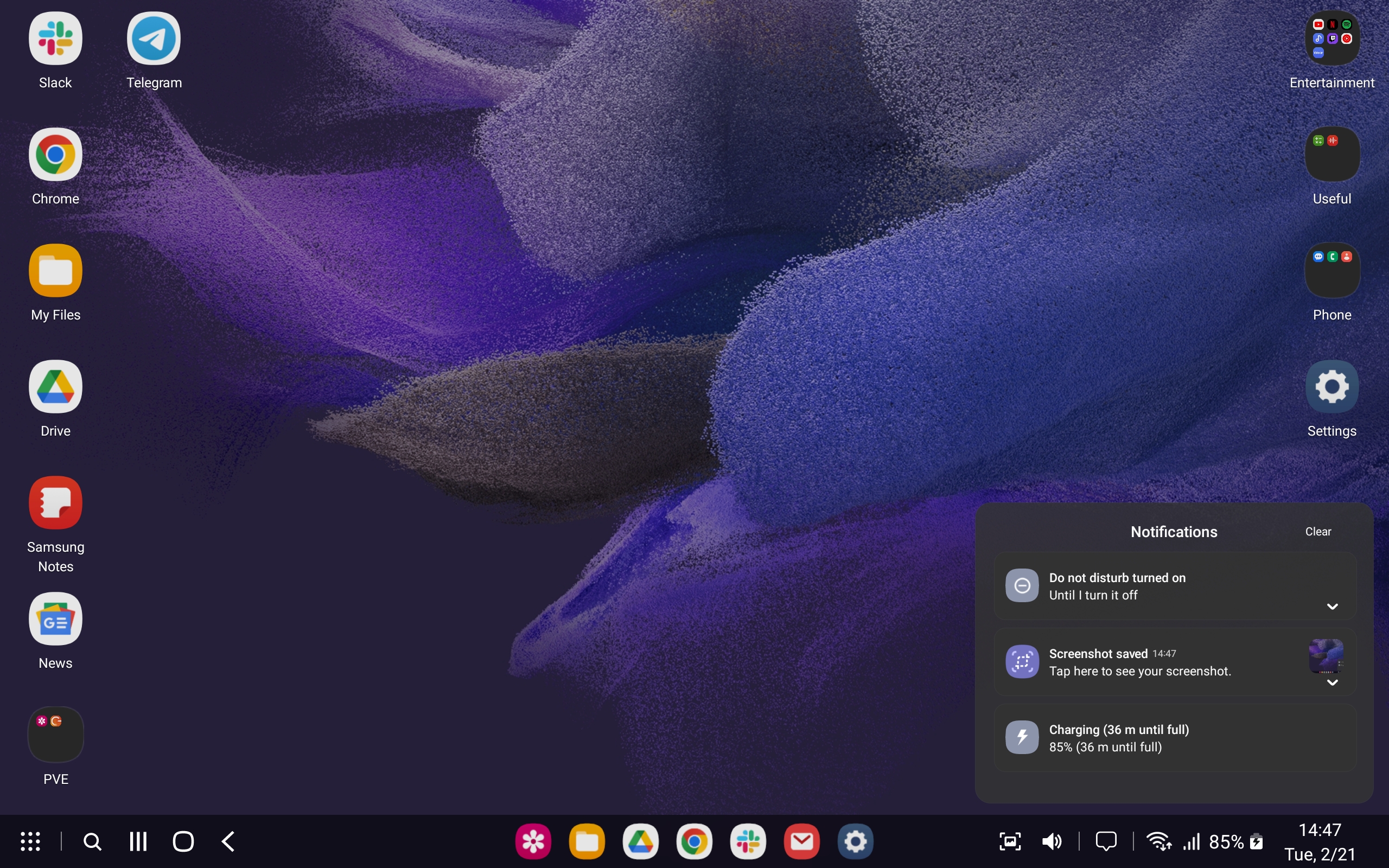
Task: Open the Entertainment folder
Action: pos(1331,39)
